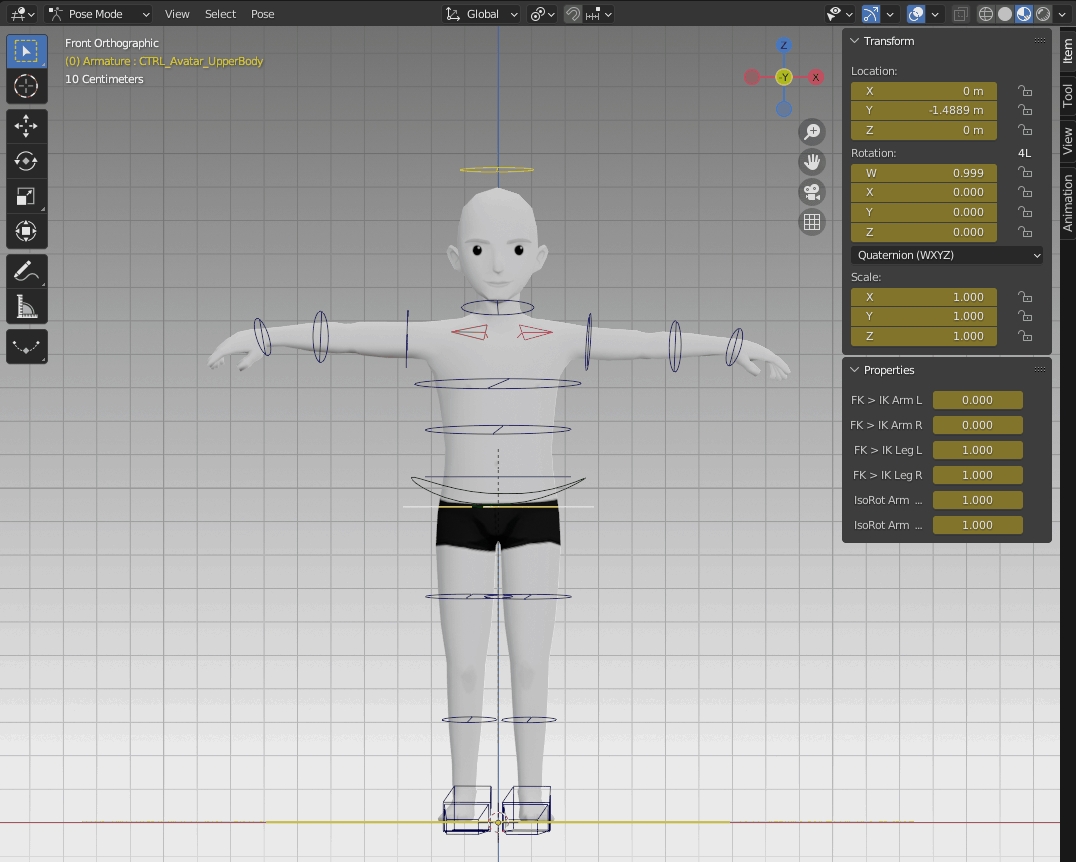Toggle the Location X lock

pos(1025,91)
